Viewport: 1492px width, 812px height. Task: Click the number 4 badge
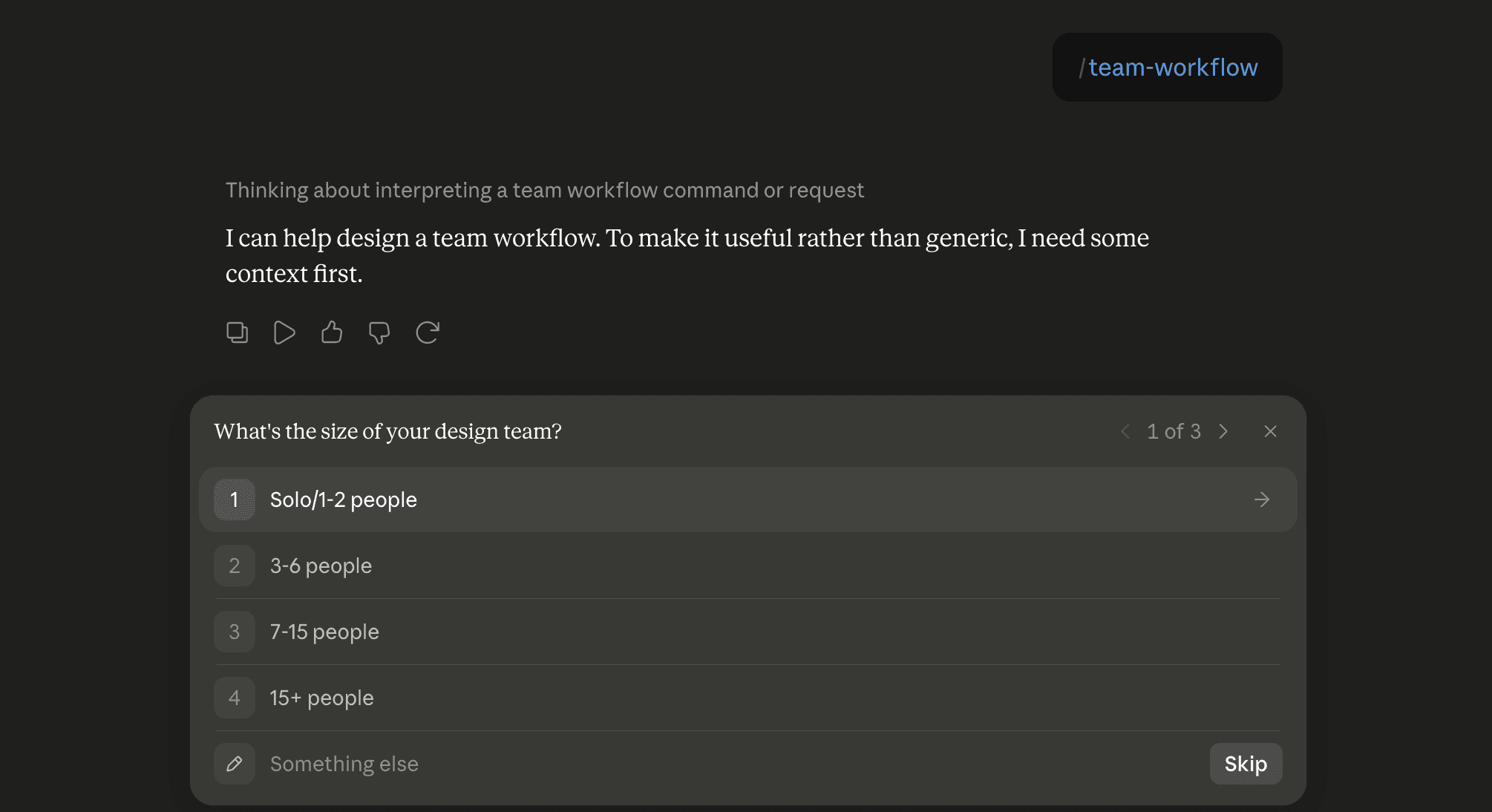click(x=235, y=698)
